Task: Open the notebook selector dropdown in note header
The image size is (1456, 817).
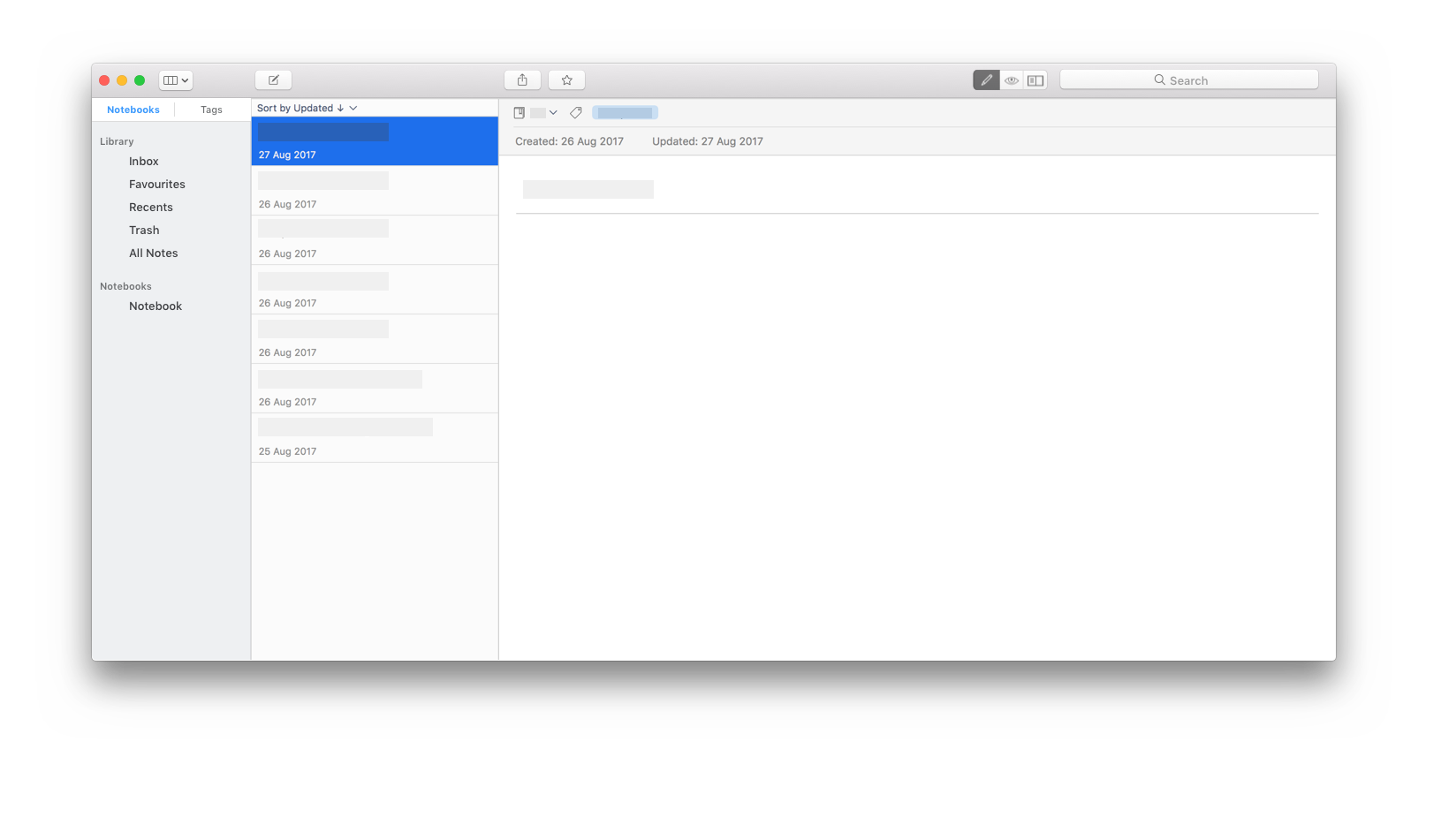Action: pos(536,113)
